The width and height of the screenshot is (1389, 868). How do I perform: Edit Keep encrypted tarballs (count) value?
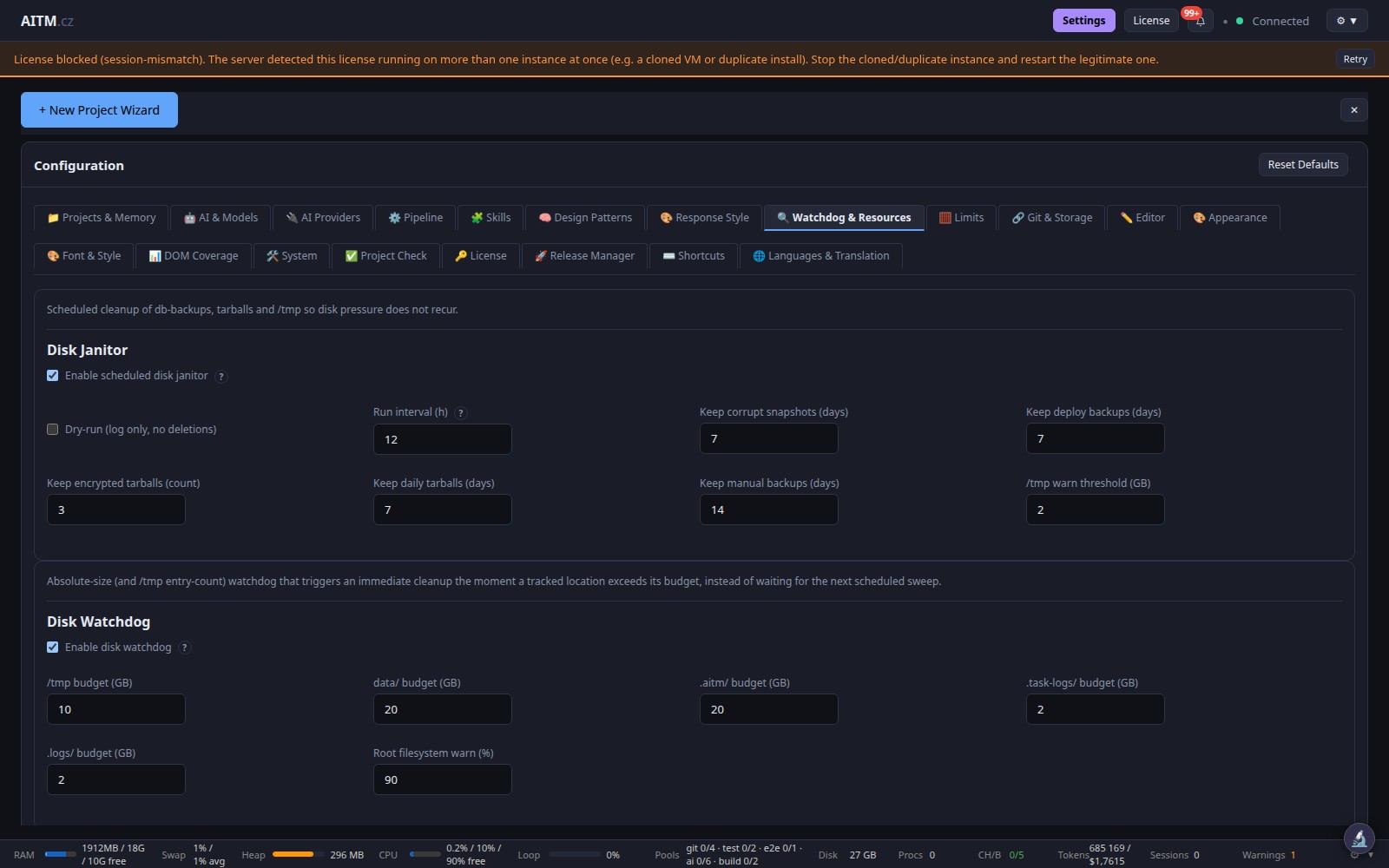(116, 510)
